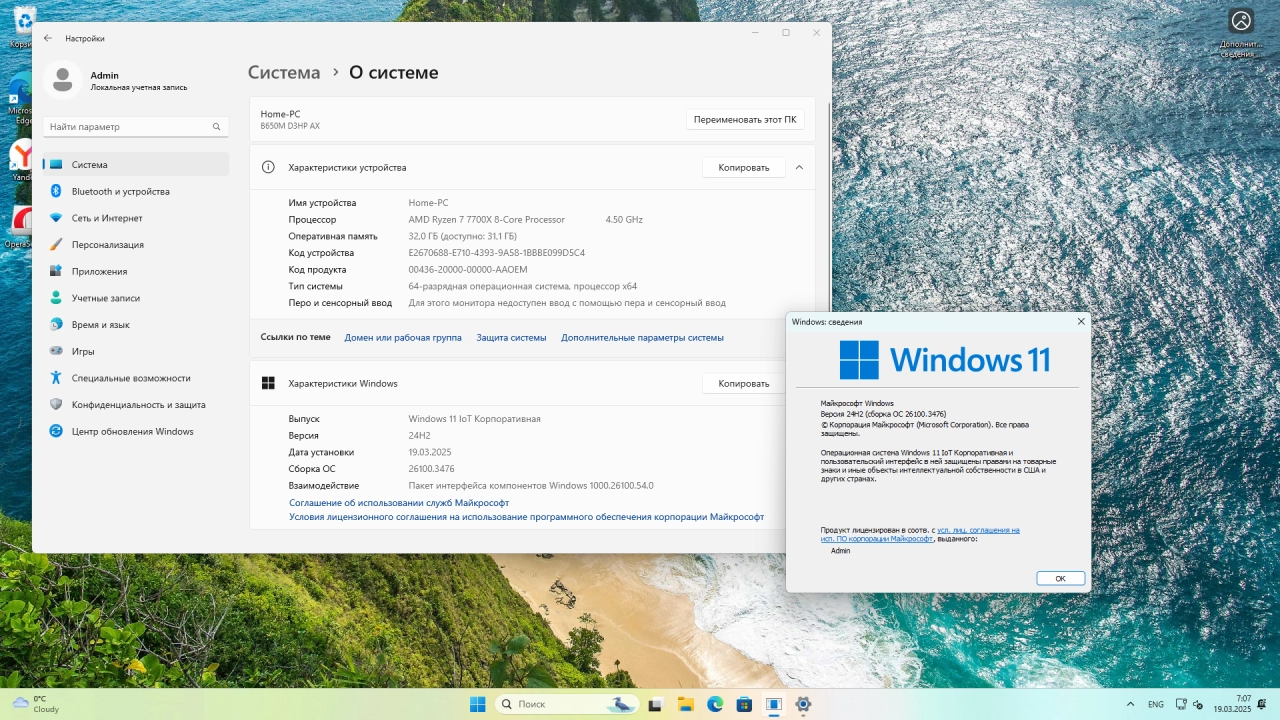Open Центр обновления Windows
Viewport: 1280px width, 720px height.
[x=136, y=431]
